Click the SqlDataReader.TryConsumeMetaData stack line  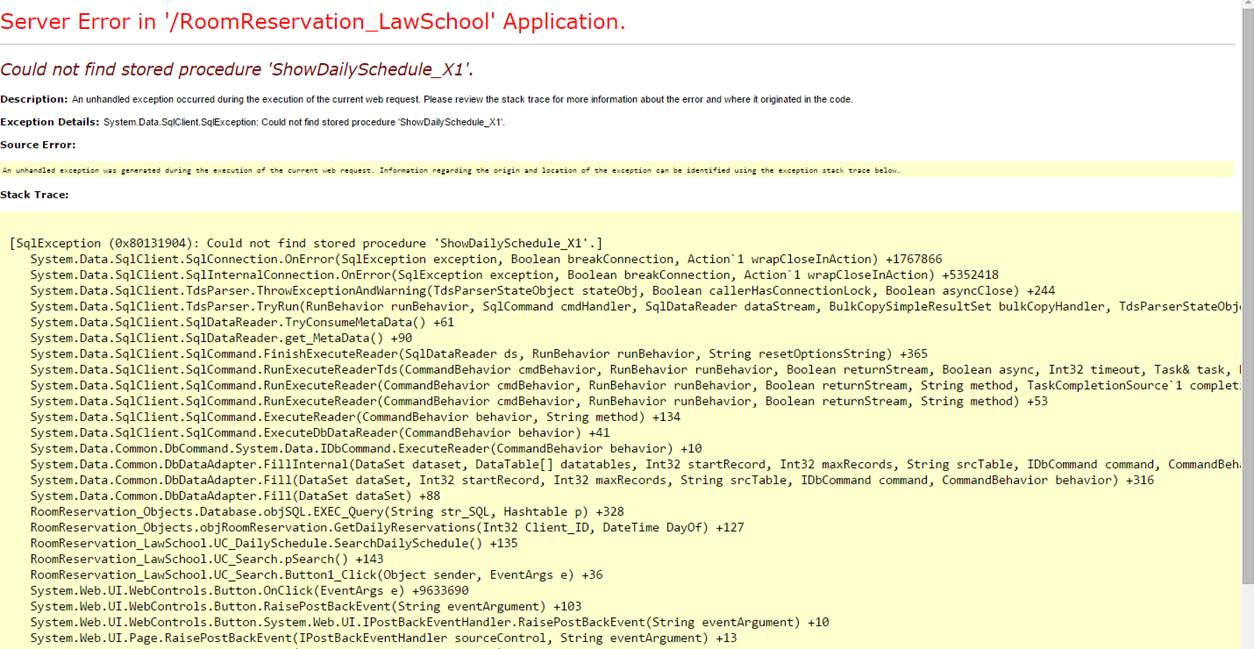click(x=242, y=322)
